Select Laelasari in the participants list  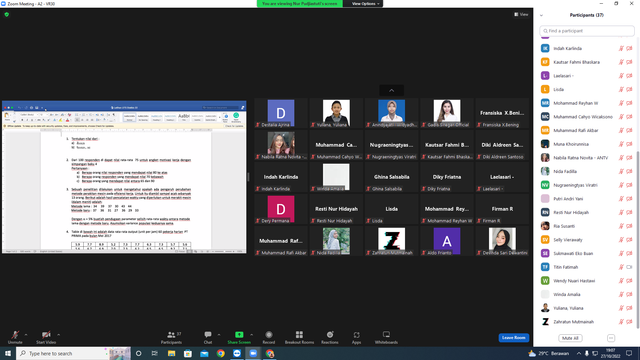(x=587, y=76)
